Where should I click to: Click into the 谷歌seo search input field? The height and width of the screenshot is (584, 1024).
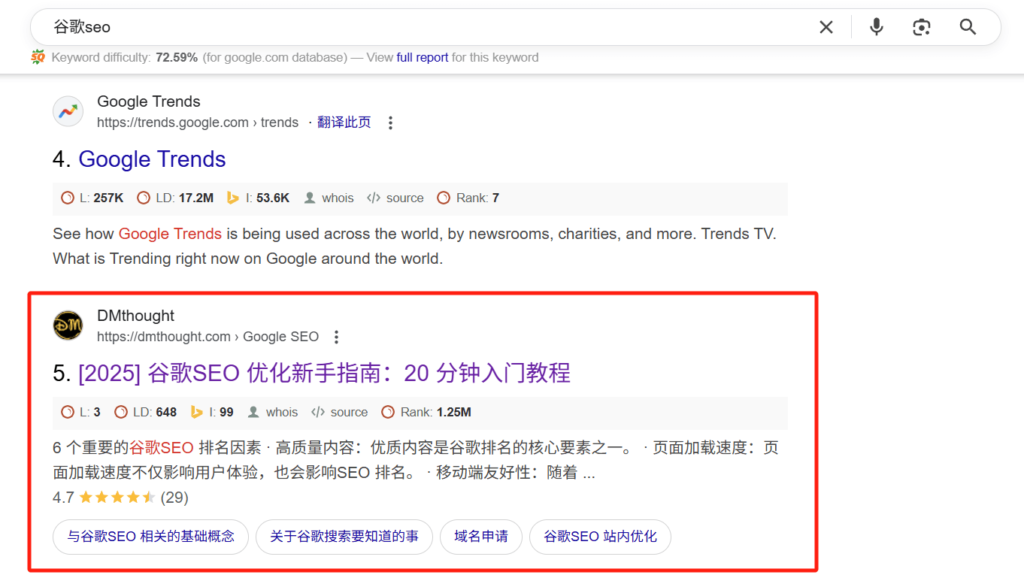pos(400,27)
